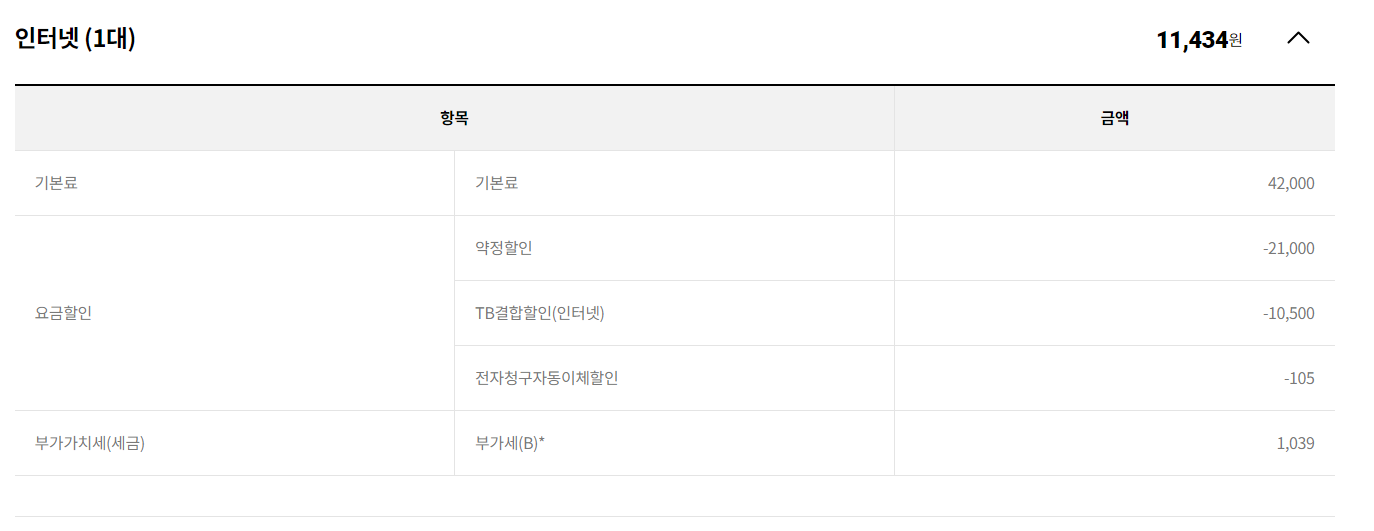Select the 전자청구자동이체할인 item
Screen dimensions: 1374x531
click(x=546, y=378)
